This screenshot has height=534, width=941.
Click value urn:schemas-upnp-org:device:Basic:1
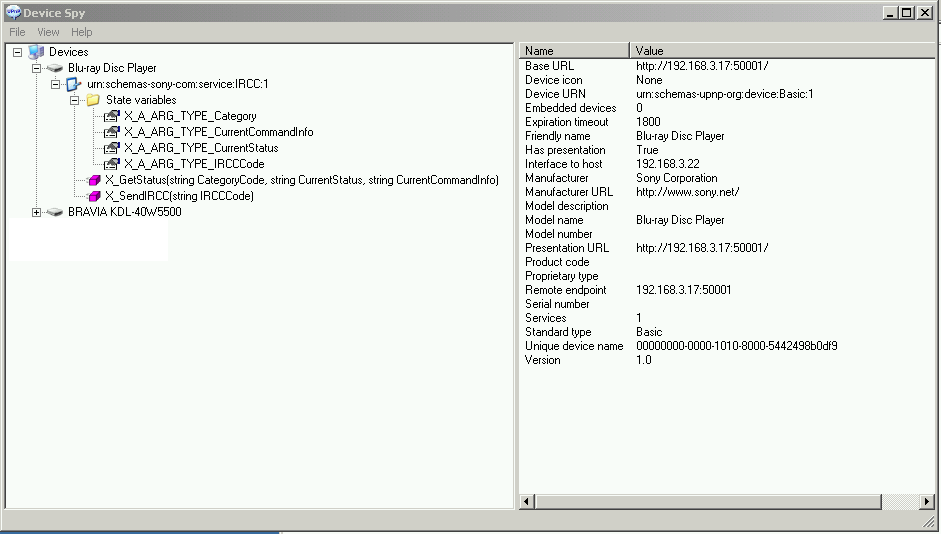click(725, 94)
